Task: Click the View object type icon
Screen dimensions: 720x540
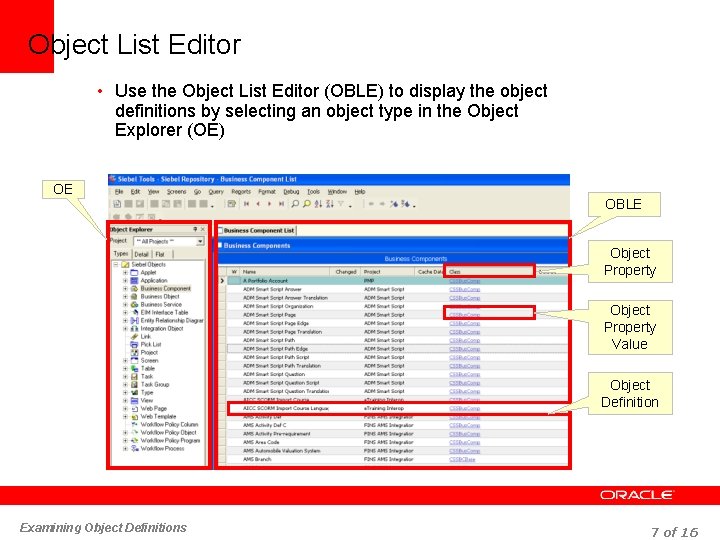Action: tap(134, 400)
